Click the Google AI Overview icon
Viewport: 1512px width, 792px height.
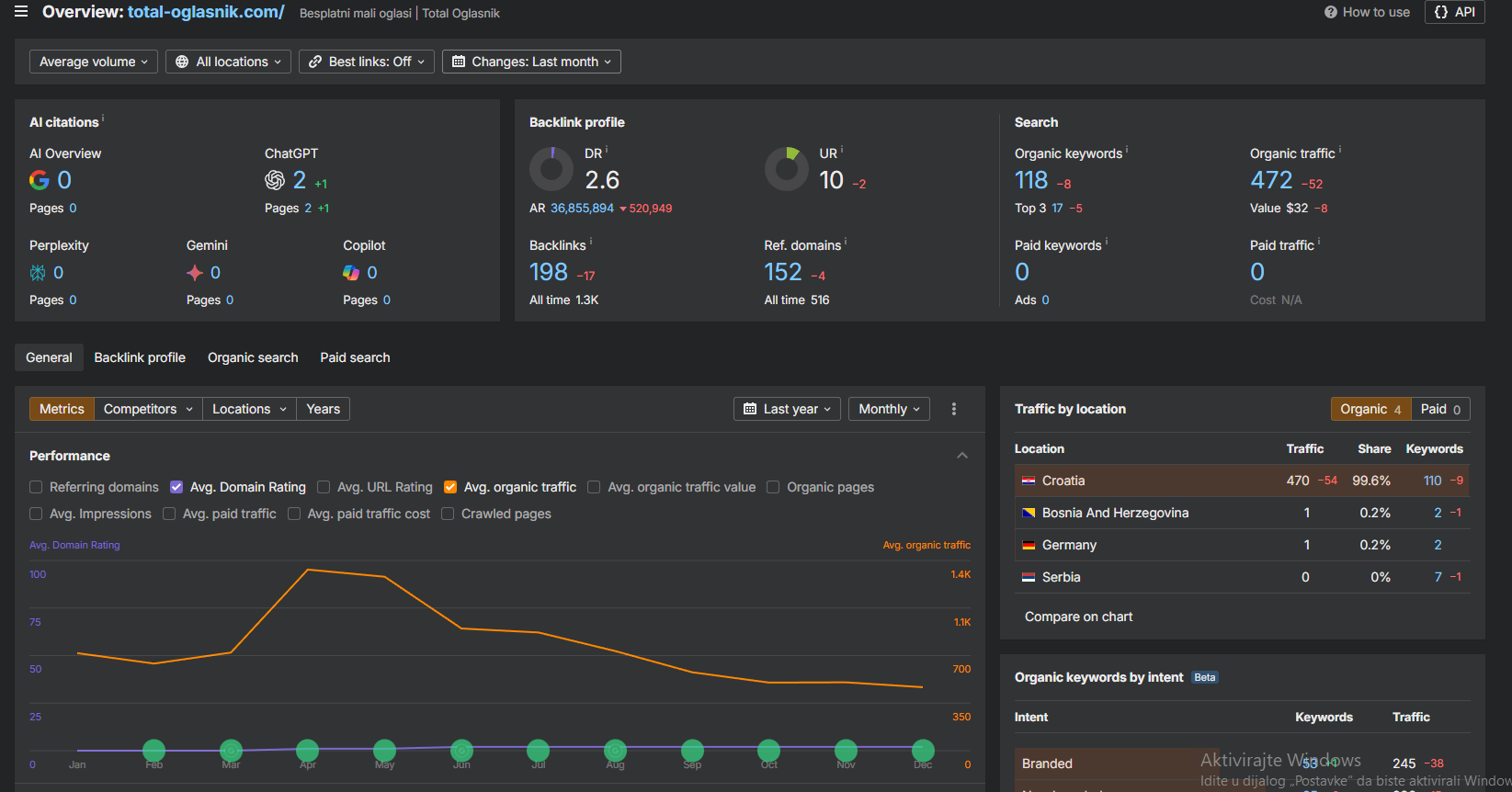click(x=40, y=180)
